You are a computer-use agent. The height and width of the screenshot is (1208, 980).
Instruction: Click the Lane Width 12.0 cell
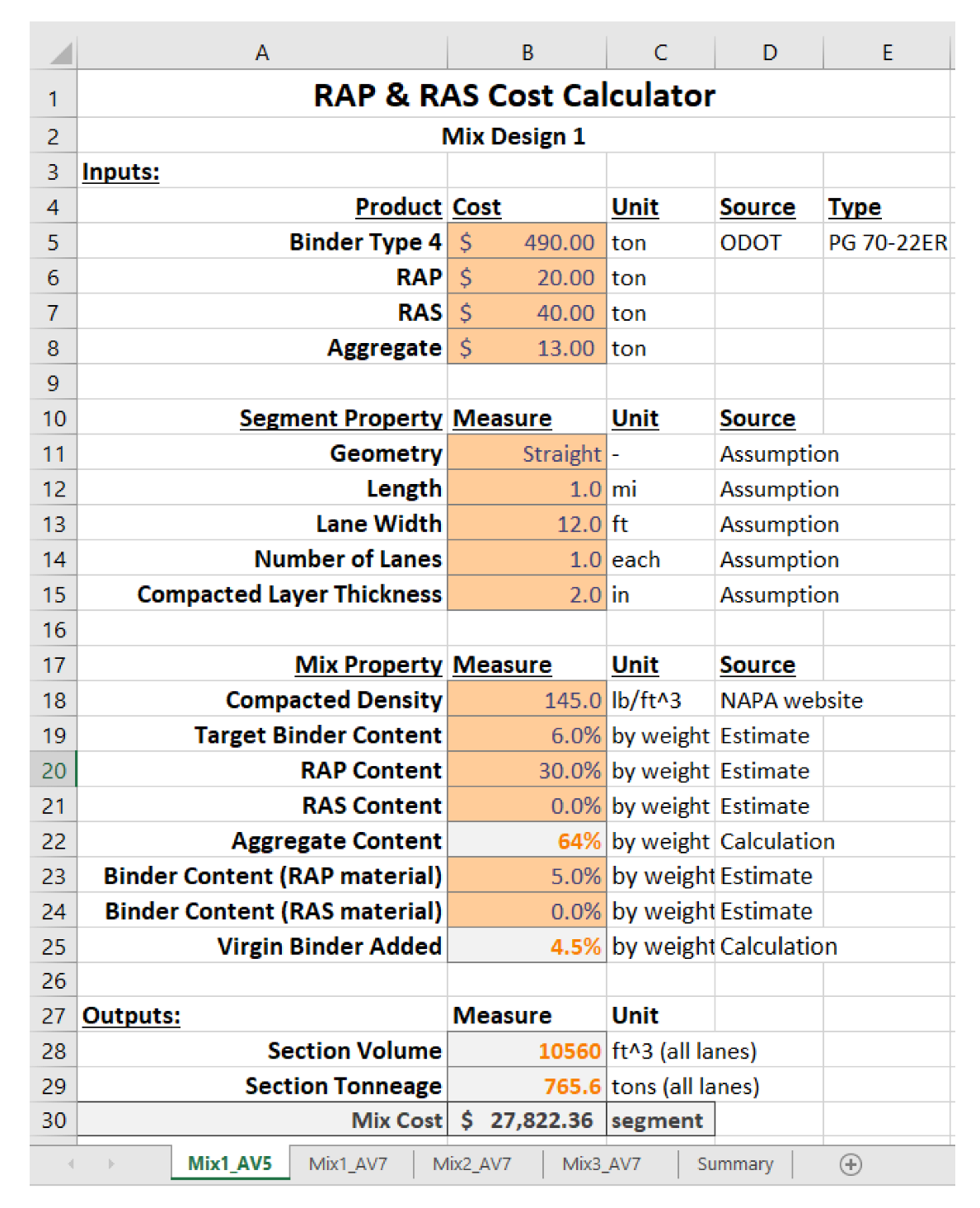coord(527,524)
